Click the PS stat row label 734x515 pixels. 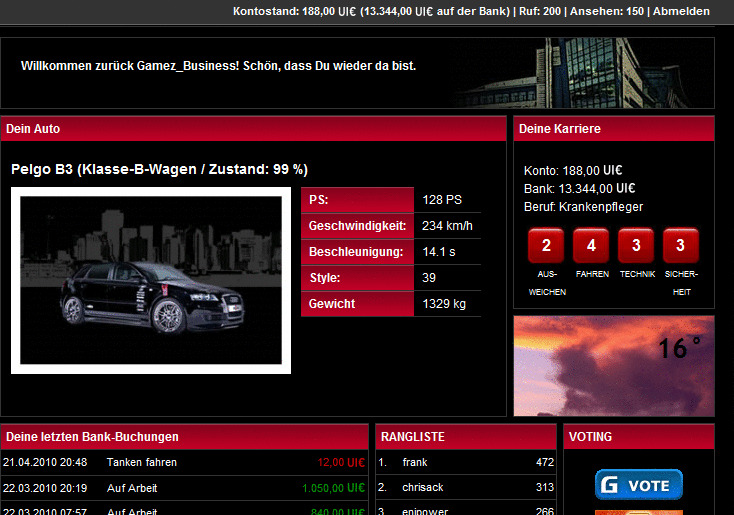point(356,200)
